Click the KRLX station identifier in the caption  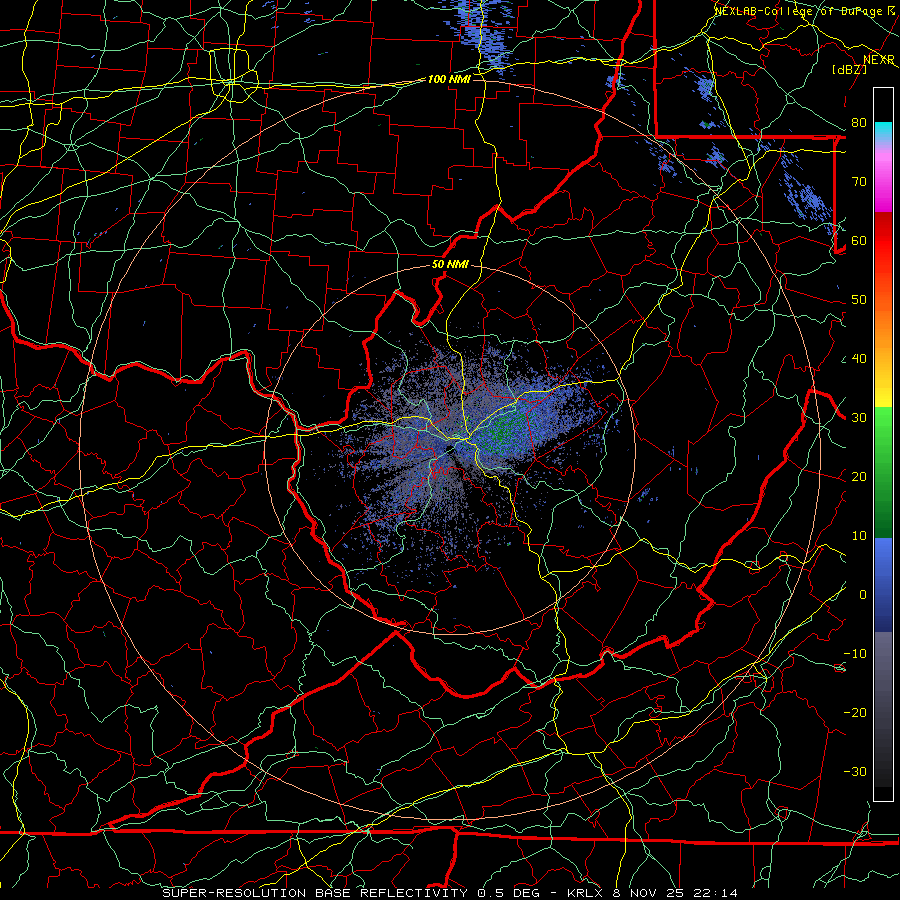click(x=585, y=893)
